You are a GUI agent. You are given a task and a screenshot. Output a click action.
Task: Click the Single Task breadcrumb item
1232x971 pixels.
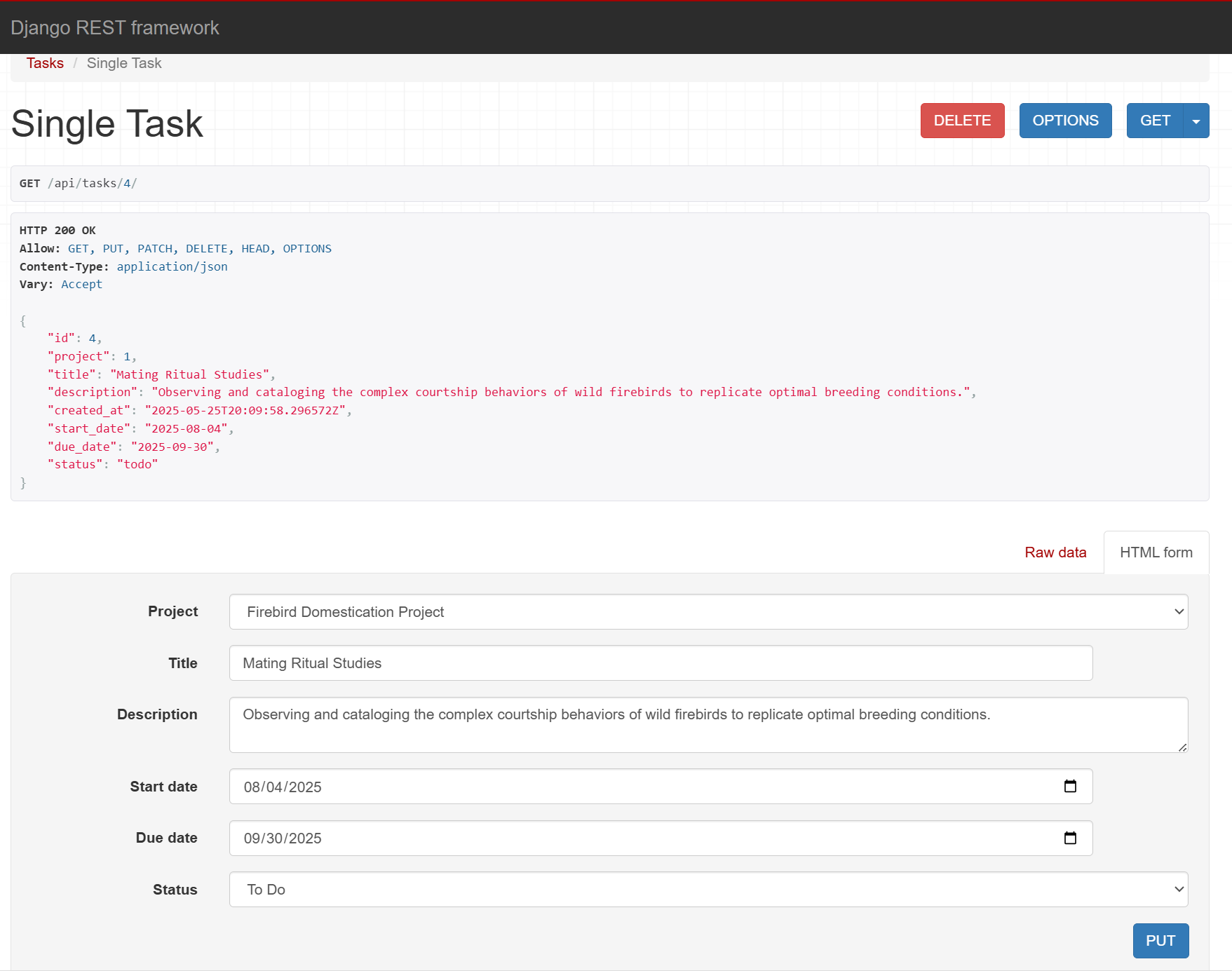[124, 63]
